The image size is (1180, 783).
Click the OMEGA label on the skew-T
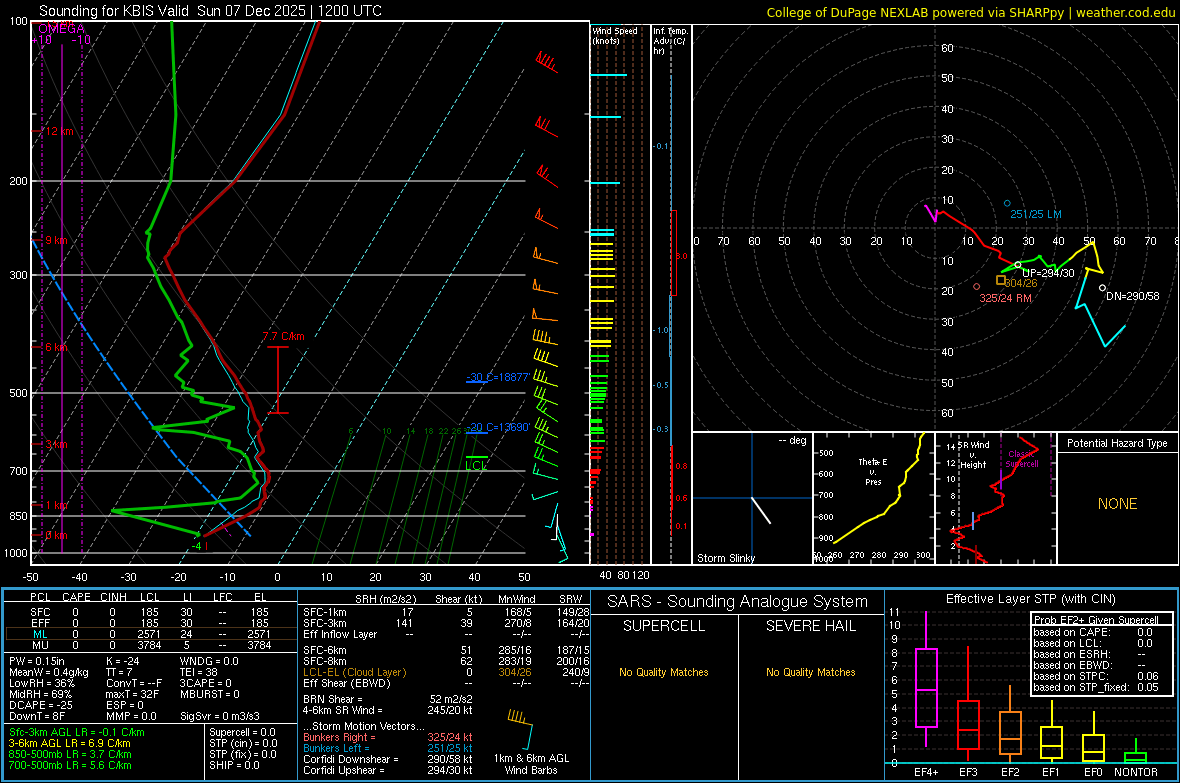61,29
